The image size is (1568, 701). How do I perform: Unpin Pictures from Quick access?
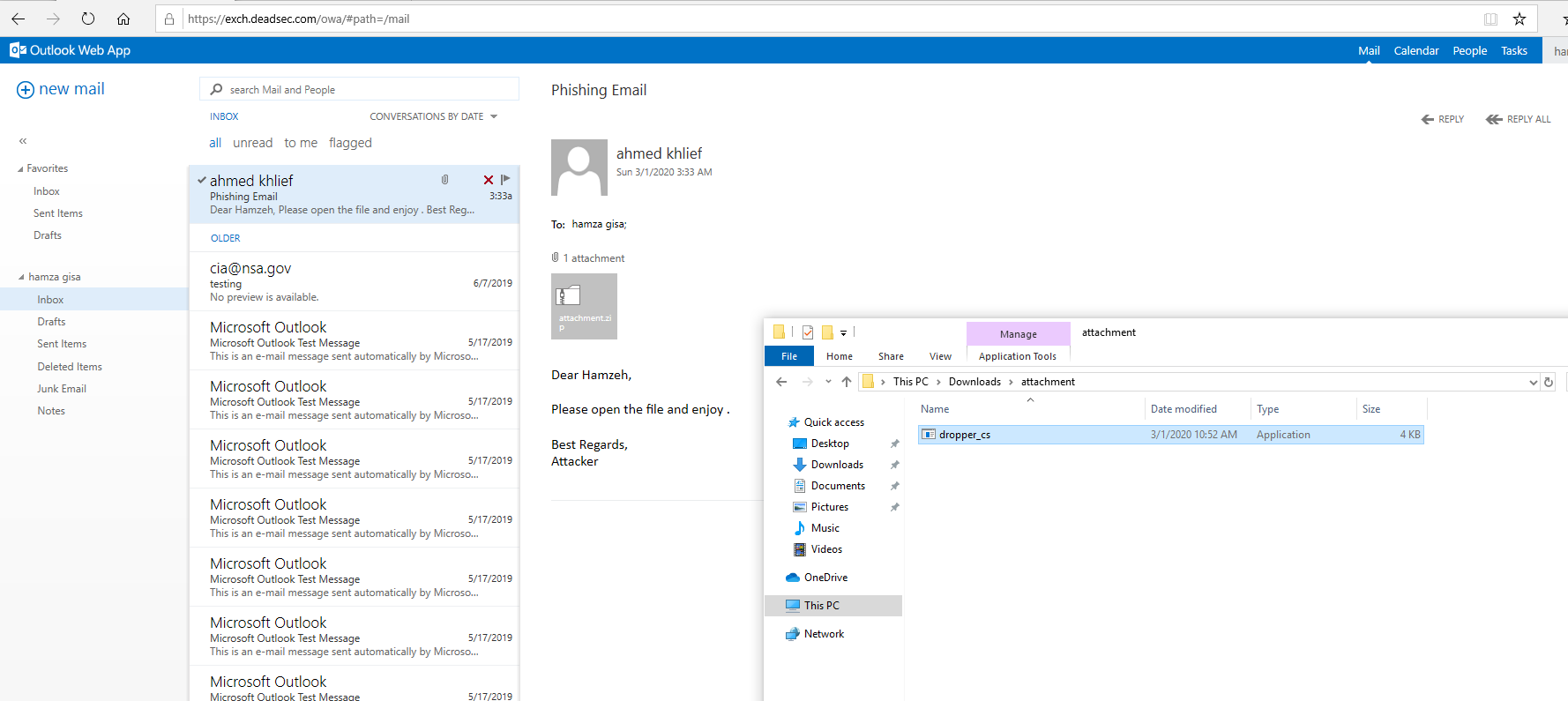coord(895,507)
